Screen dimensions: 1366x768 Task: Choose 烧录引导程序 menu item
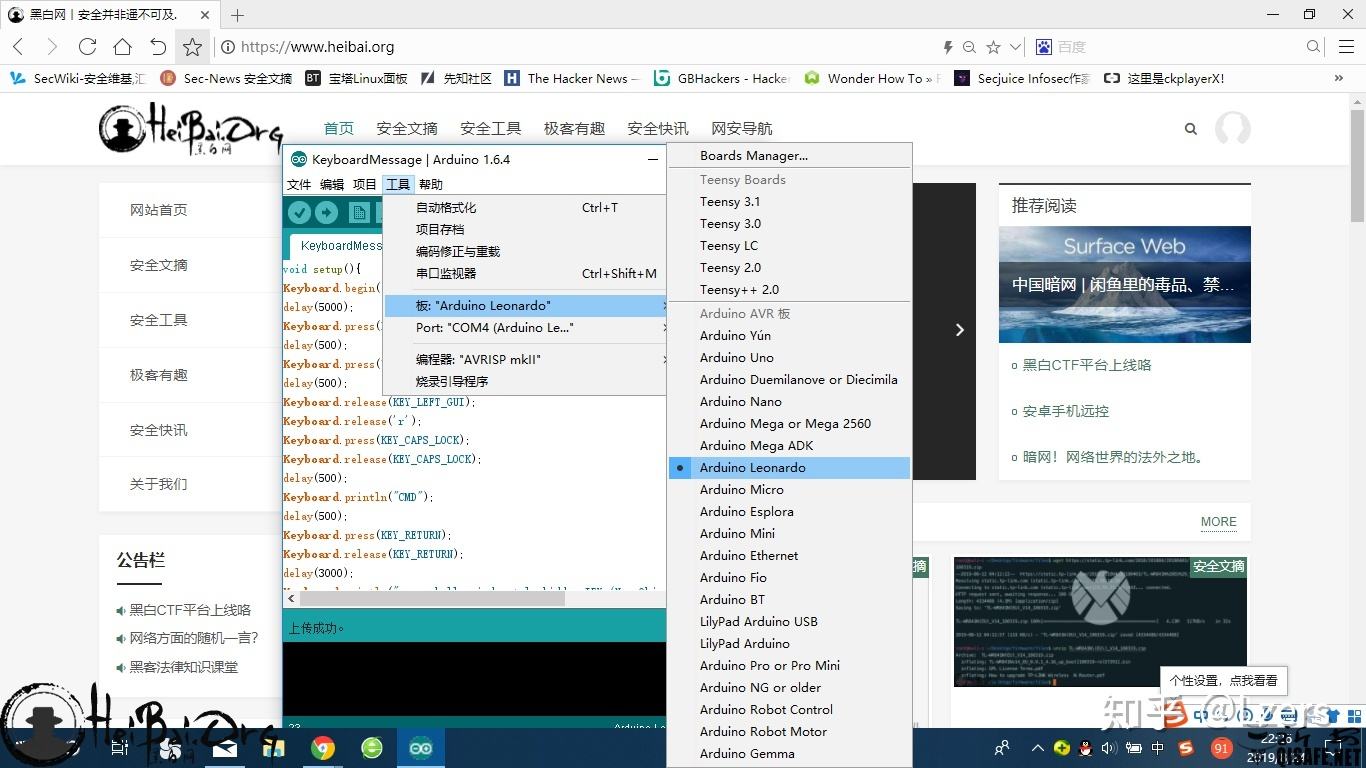pyautogui.click(x=526, y=382)
